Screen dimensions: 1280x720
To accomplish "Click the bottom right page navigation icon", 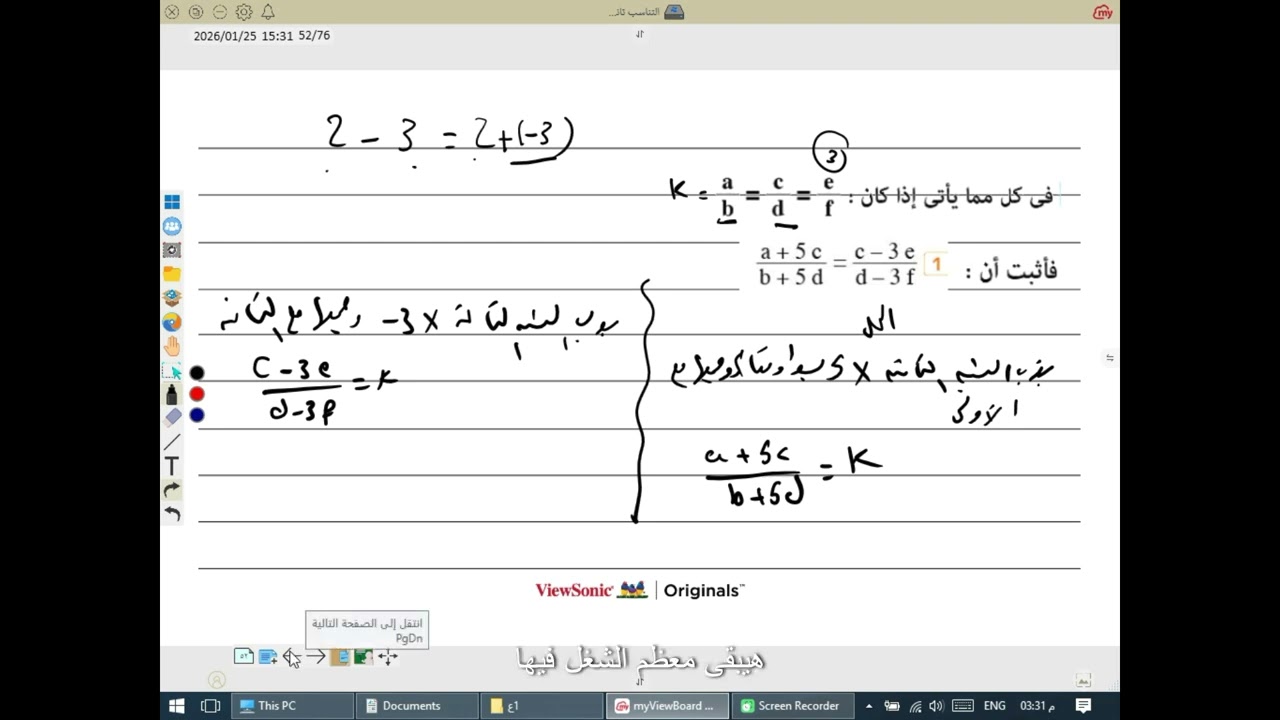I will [1083, 680].
